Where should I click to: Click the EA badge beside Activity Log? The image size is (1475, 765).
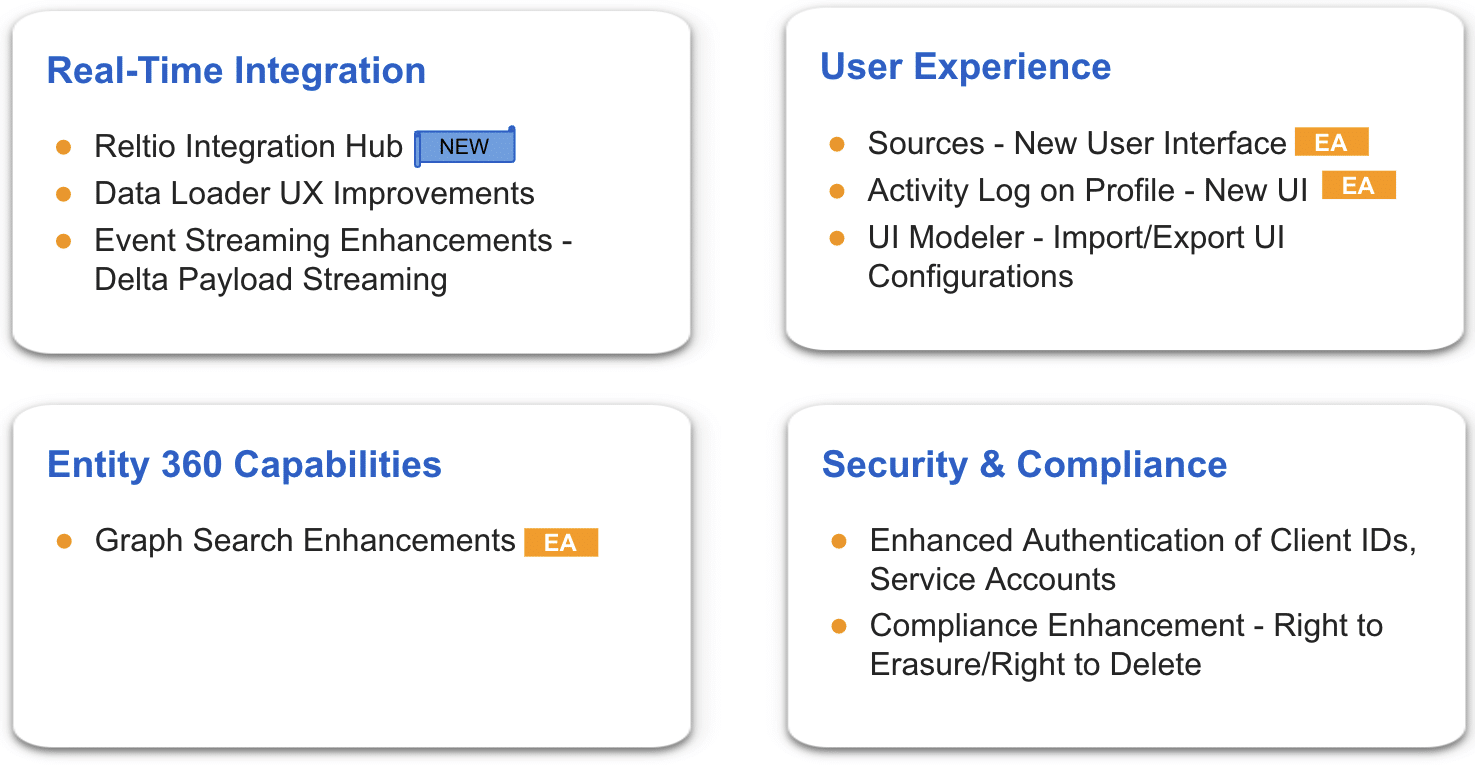coord(1358,186)
